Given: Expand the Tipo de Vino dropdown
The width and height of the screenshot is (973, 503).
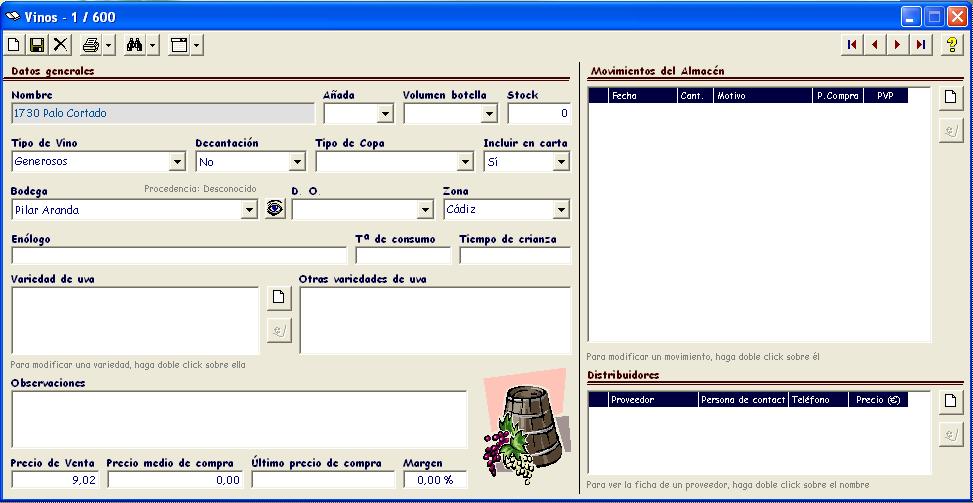Looking at the screenshot, I should click(x=177, y=162).
